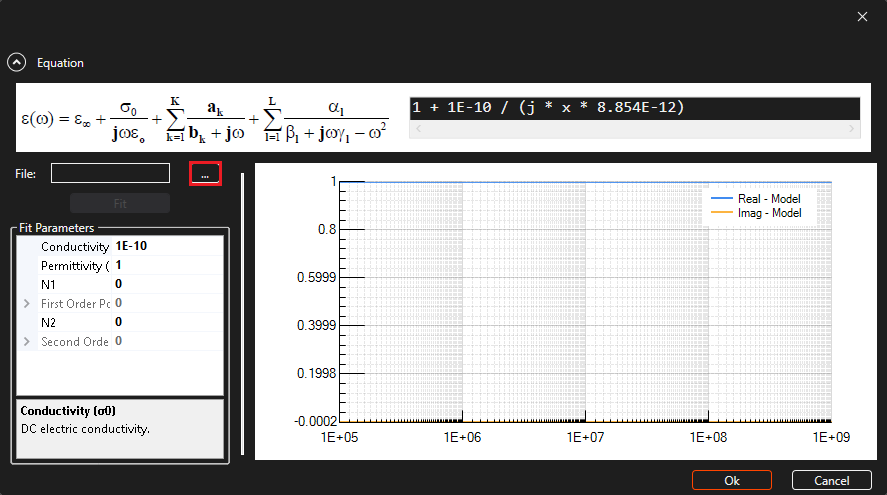Click the Fit Parameters group title

[x=57, y=228]
